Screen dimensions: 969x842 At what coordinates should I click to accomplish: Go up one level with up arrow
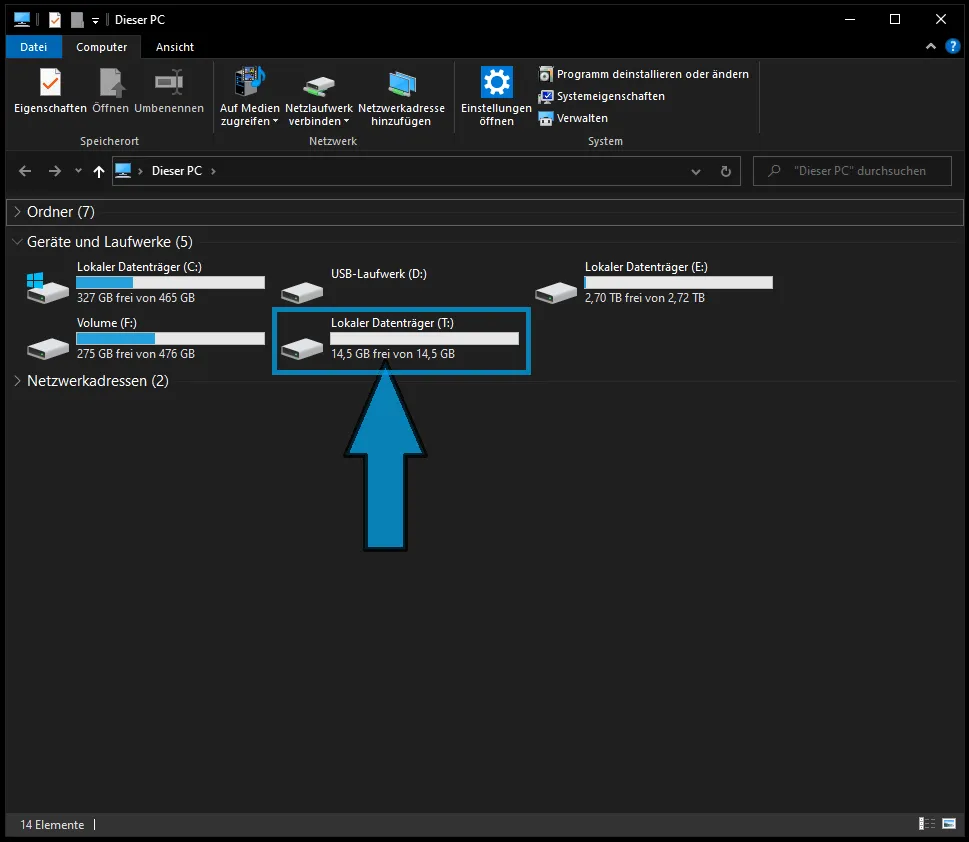[99, 171]
